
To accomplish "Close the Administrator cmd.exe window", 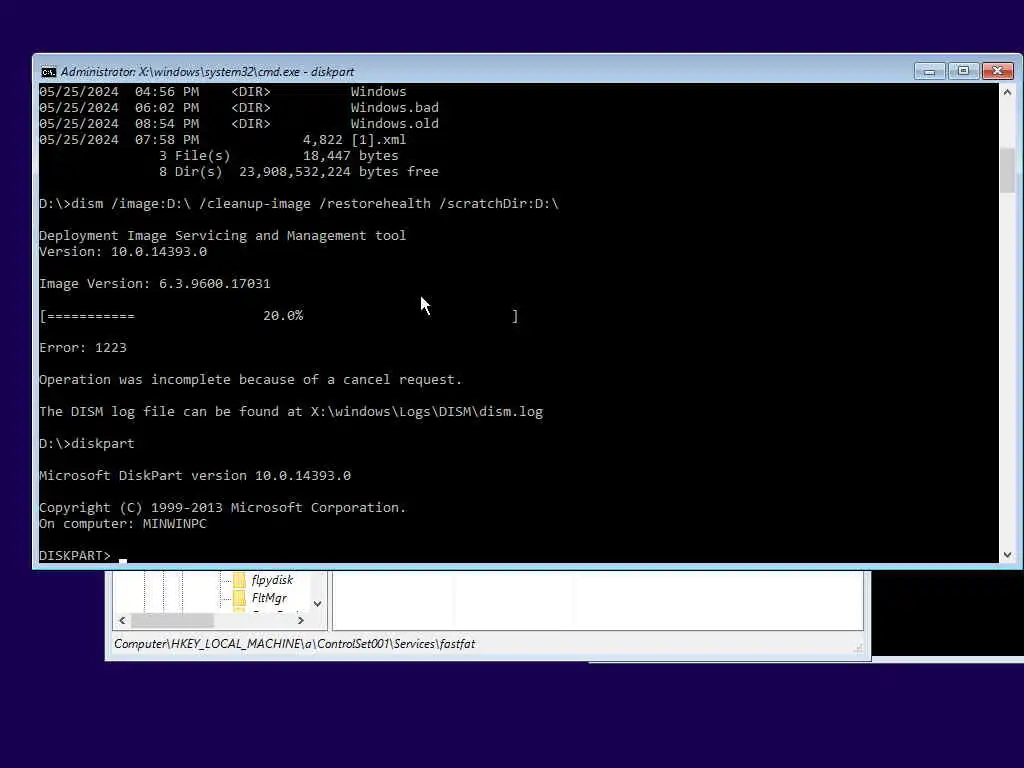I will 997,71.
